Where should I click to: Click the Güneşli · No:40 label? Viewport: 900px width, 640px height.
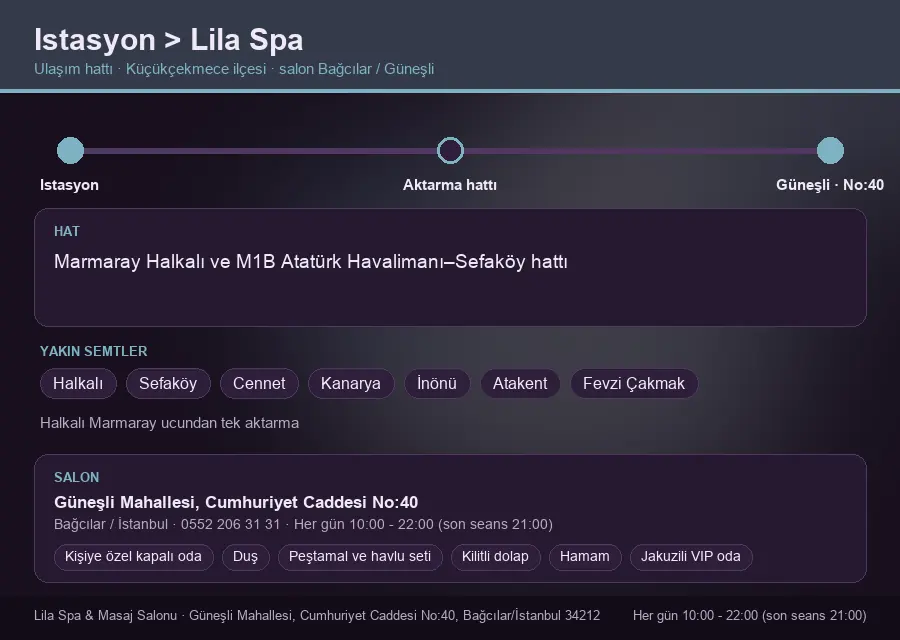tap(830, 185)
